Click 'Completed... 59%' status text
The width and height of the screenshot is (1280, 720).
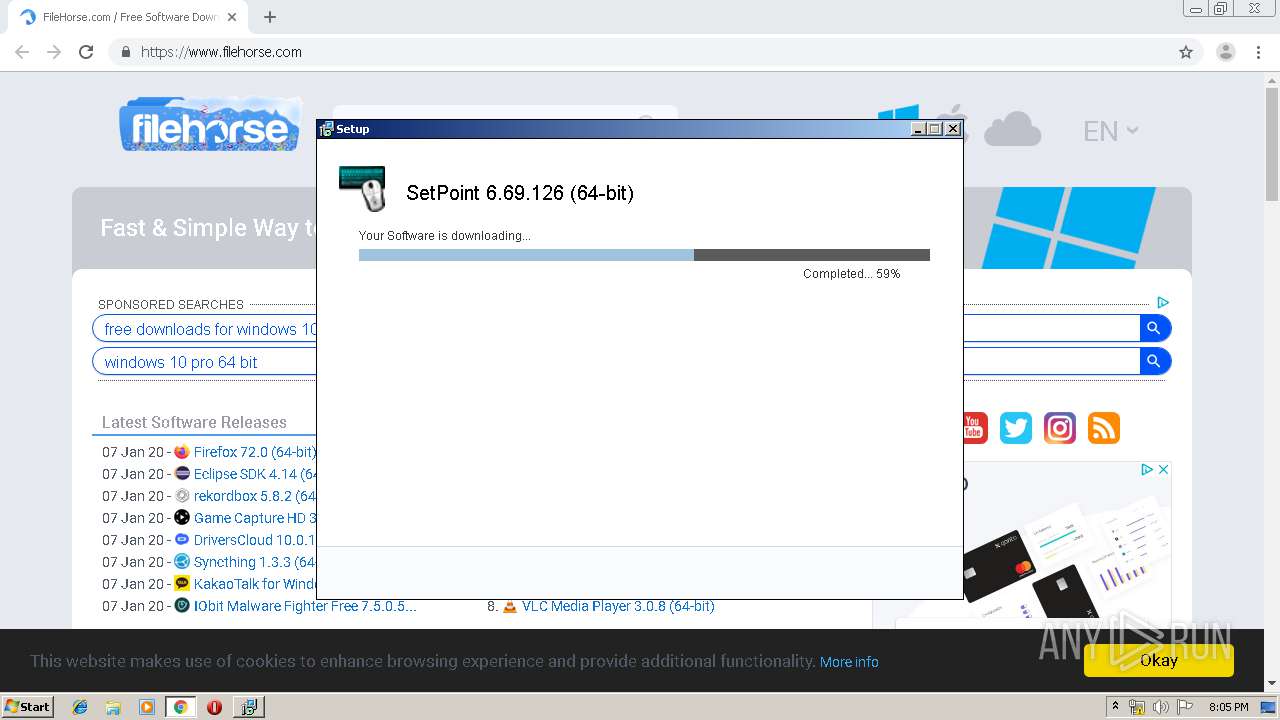[x=851, y=274]
